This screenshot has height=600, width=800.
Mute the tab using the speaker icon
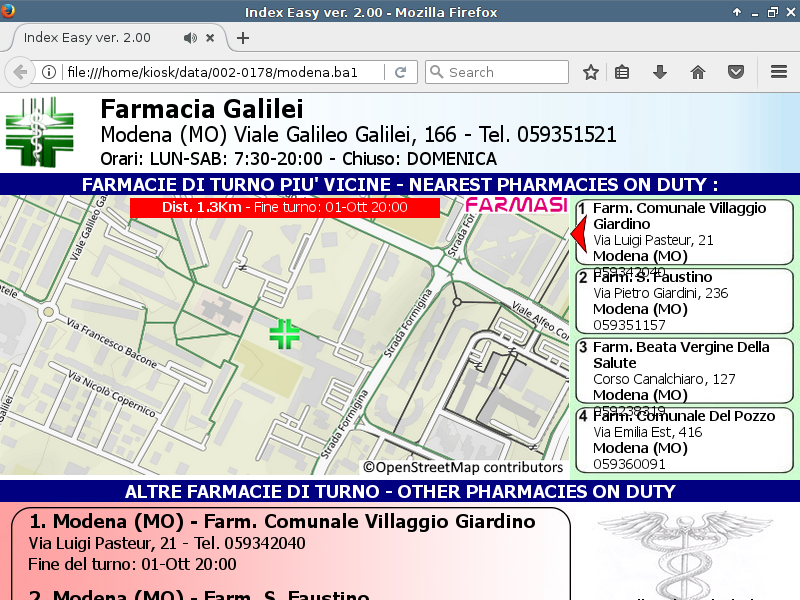(190, 38)
